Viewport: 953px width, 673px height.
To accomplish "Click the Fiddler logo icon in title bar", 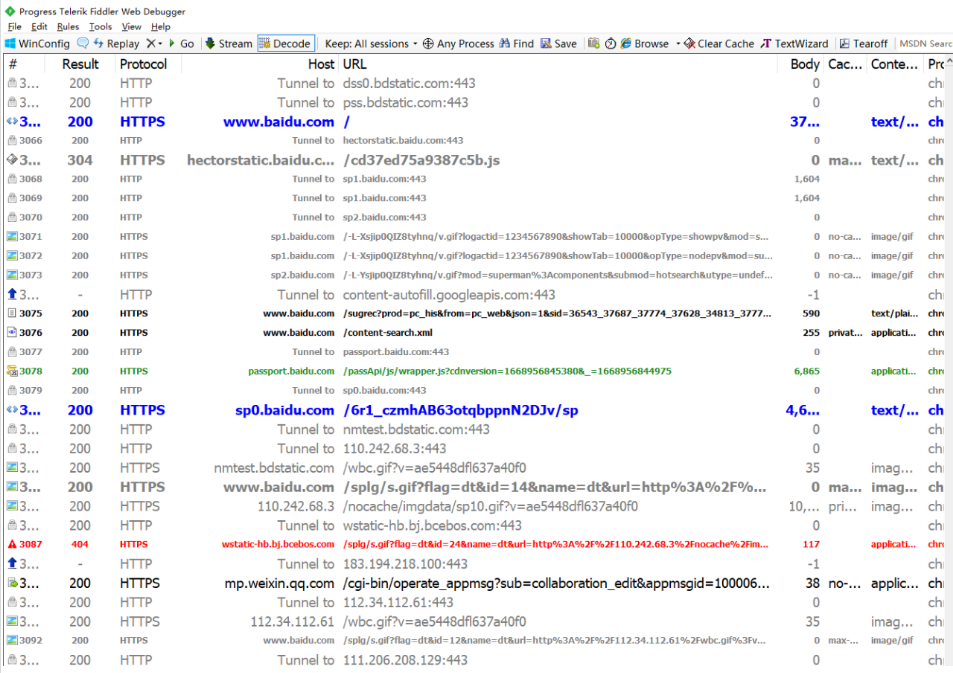I will pos(10,11).
